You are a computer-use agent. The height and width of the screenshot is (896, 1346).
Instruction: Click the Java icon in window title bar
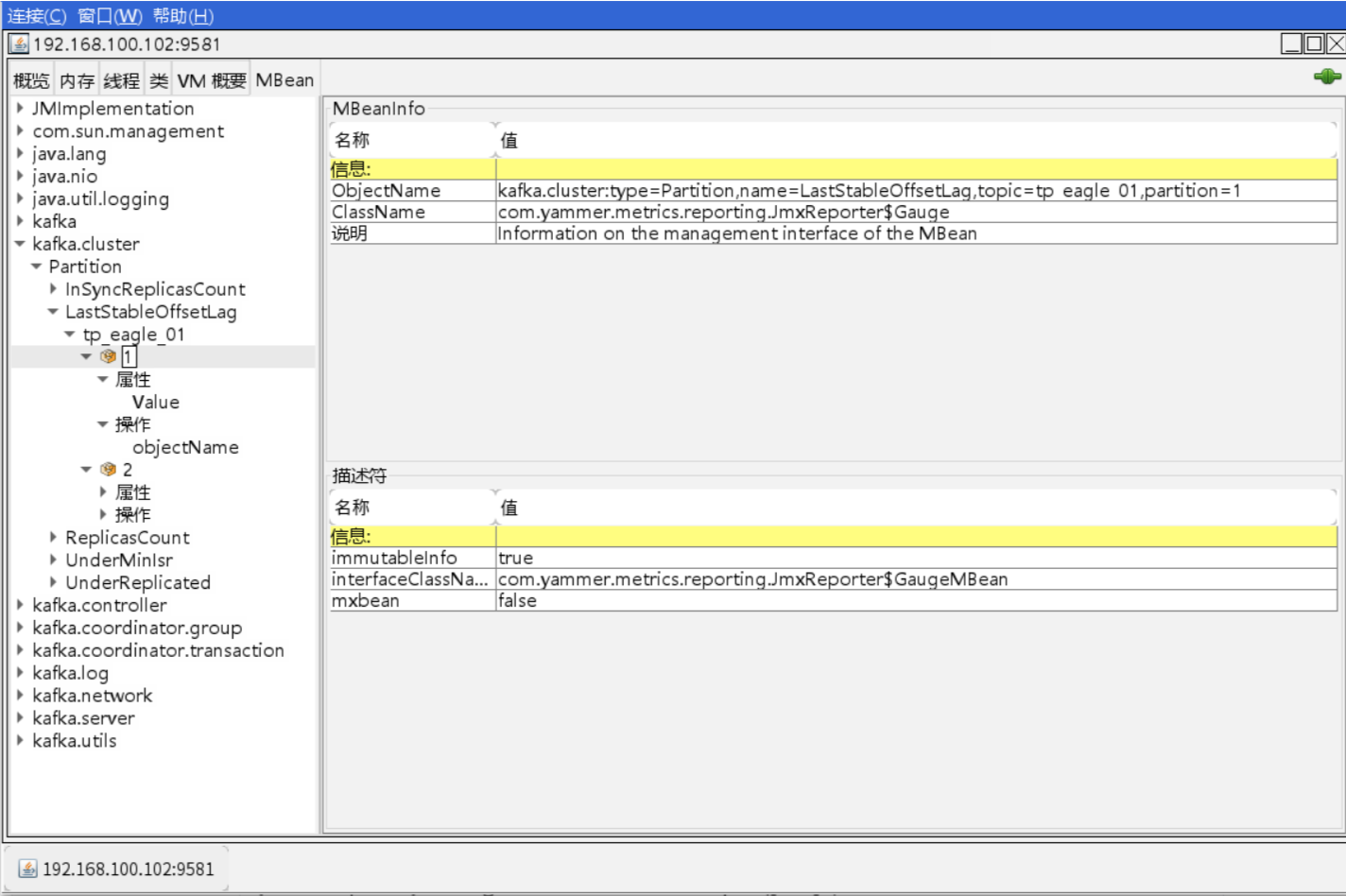click(19, 43)
